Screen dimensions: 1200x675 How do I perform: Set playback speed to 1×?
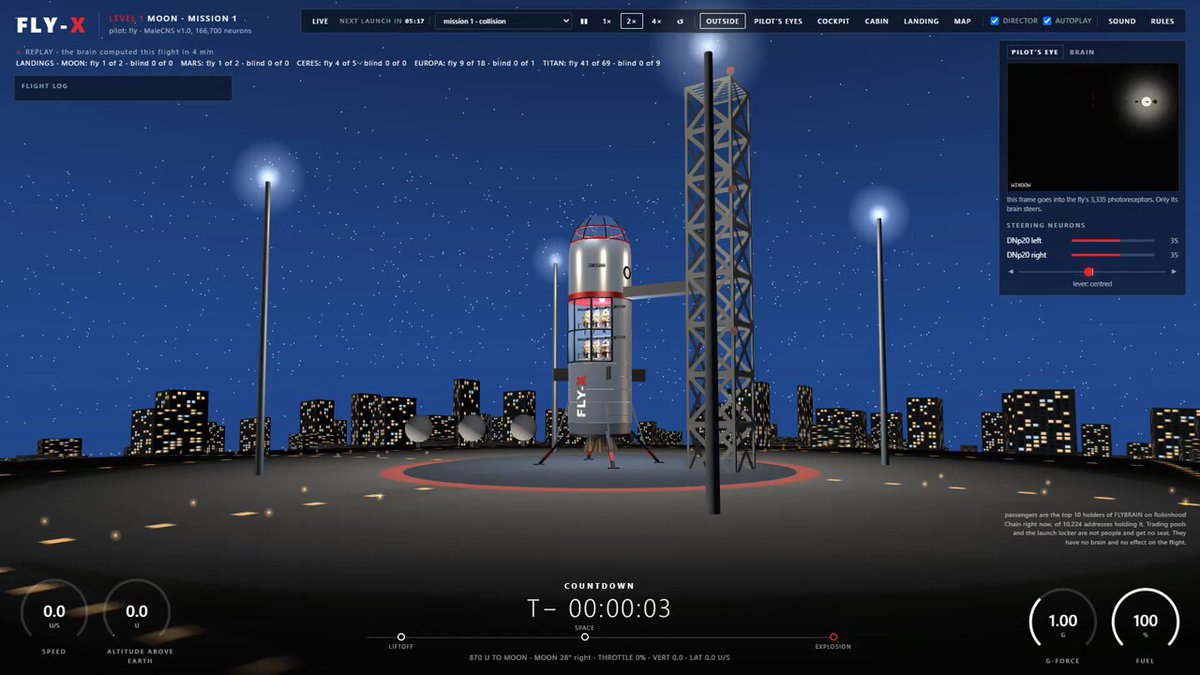[x=607, y=21]
